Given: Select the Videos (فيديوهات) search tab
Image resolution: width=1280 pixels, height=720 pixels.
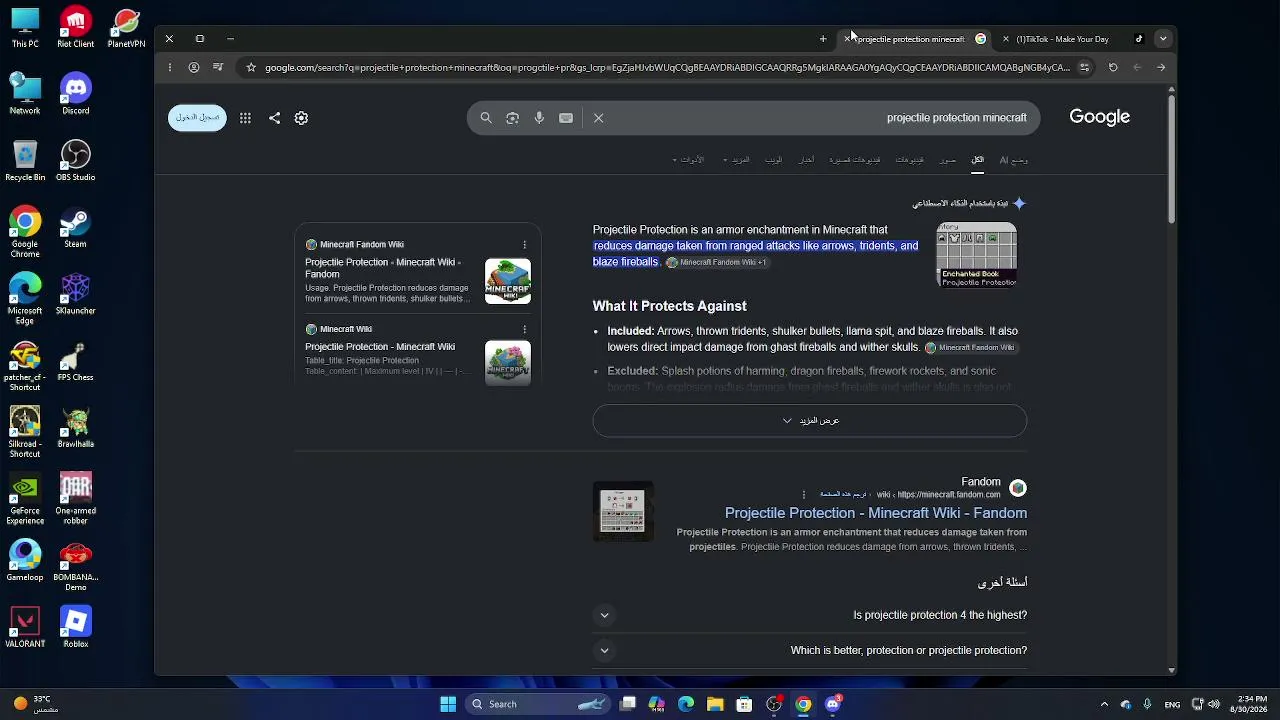Looking at the screenshot, I should 910,160.
